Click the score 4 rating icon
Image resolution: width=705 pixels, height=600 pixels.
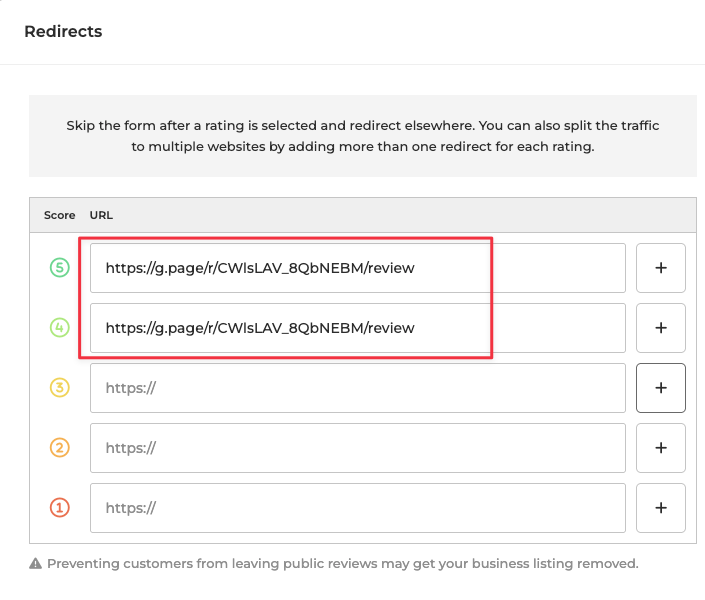(x=59, y=328)
